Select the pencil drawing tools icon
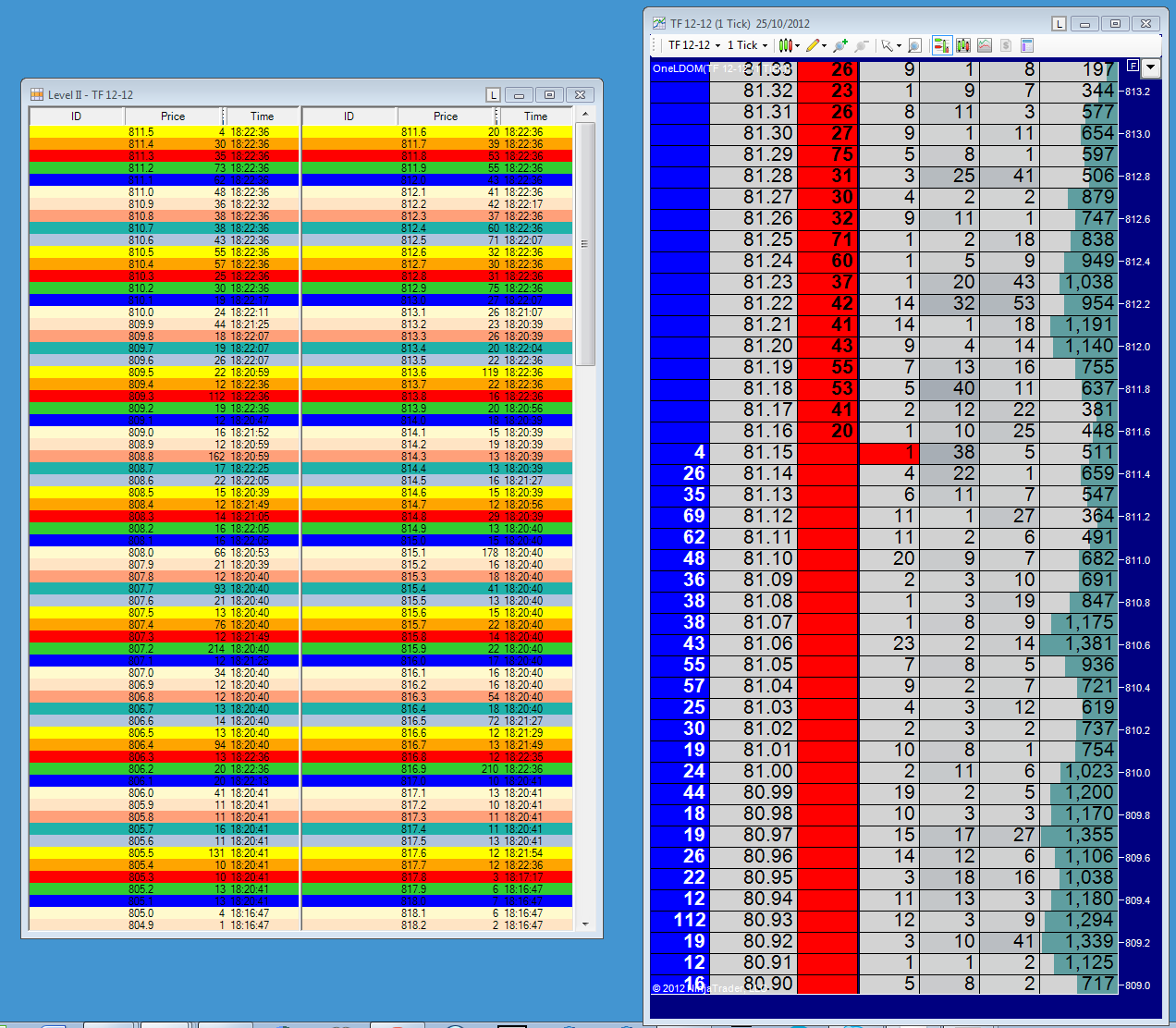1176x1028 pixels. (813, 45)
